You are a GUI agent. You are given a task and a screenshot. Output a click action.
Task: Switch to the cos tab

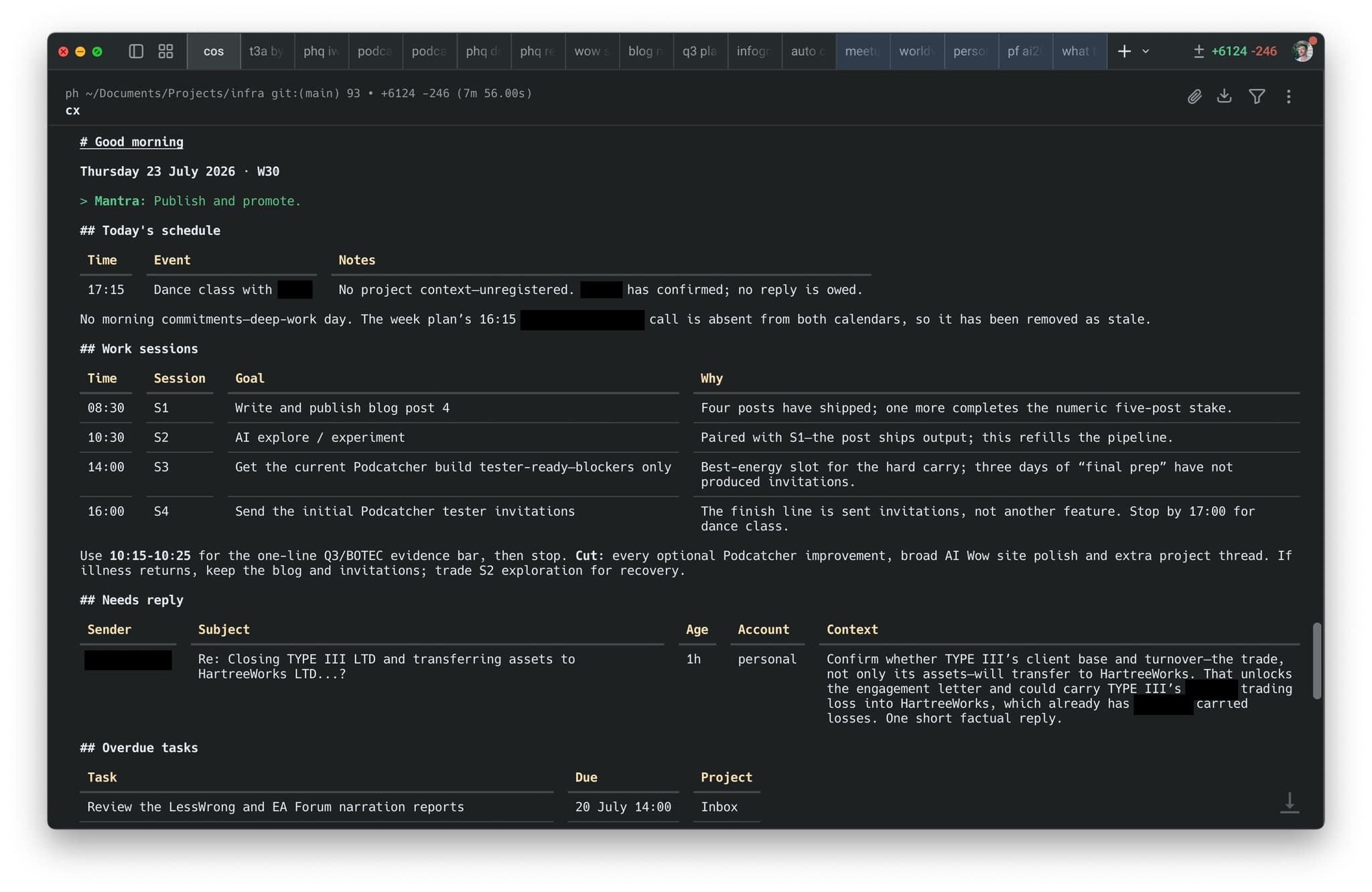coord(214,51)
